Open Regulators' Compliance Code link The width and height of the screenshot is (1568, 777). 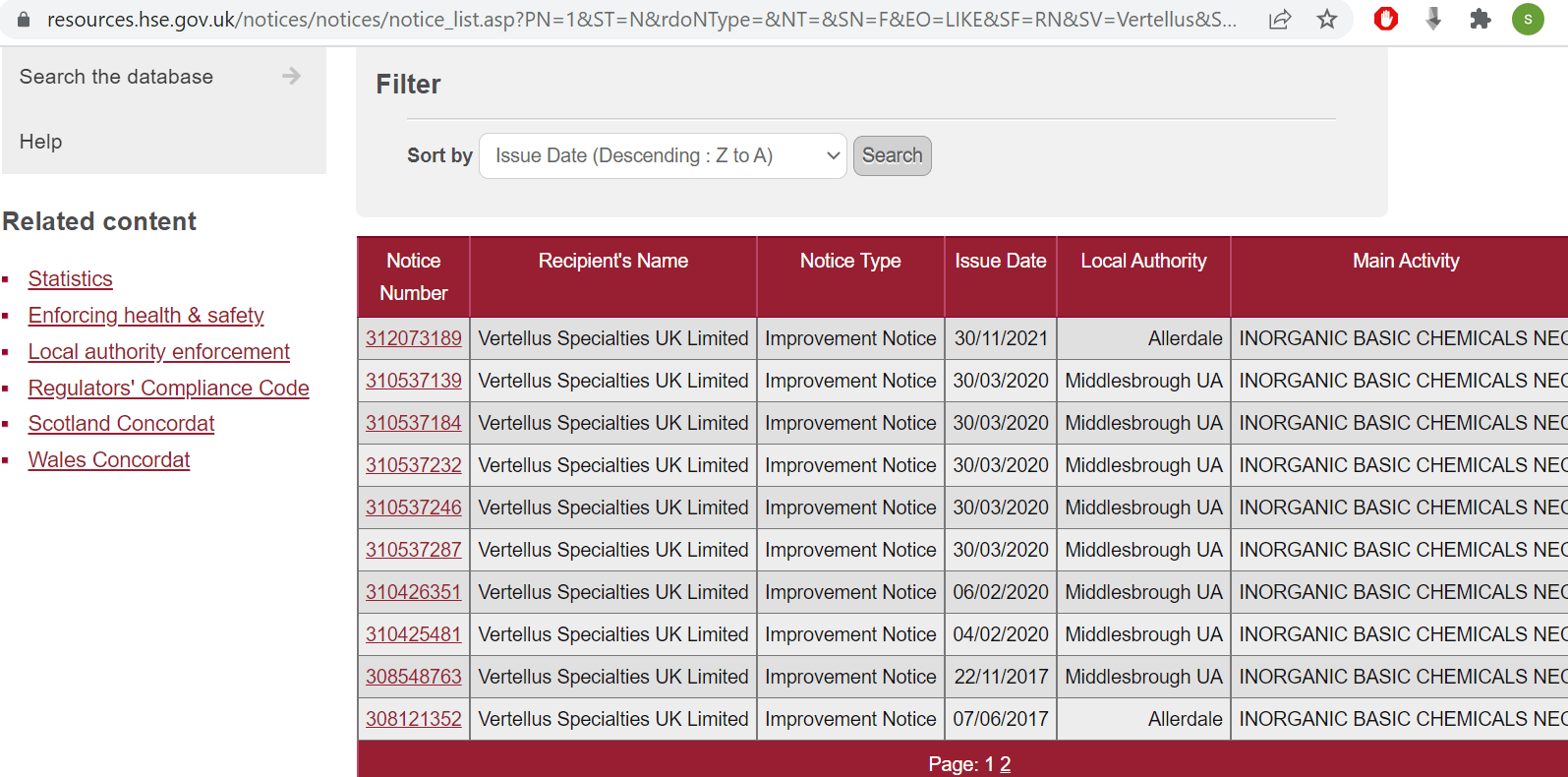pyautogui.click(x=169, y=388)
